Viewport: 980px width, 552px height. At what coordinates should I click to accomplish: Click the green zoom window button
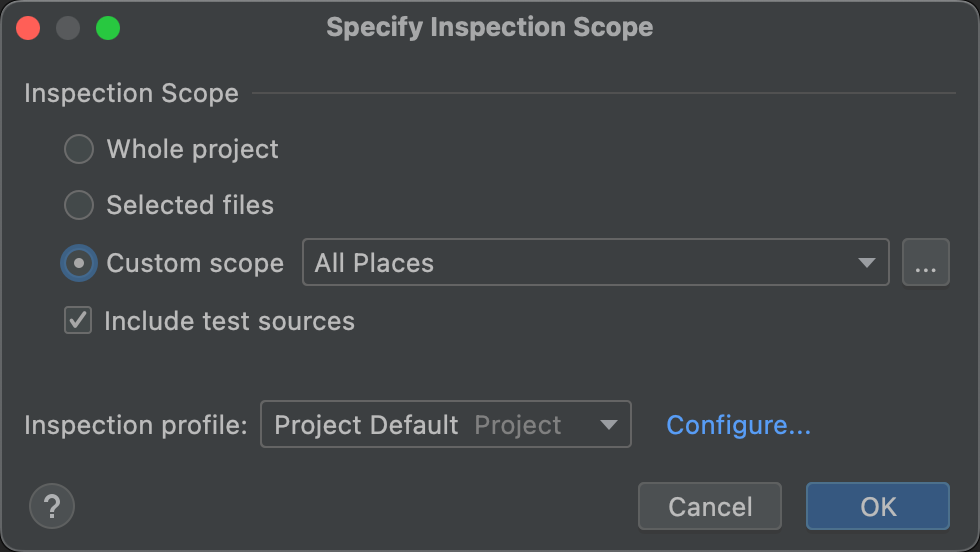click(108, 28)
